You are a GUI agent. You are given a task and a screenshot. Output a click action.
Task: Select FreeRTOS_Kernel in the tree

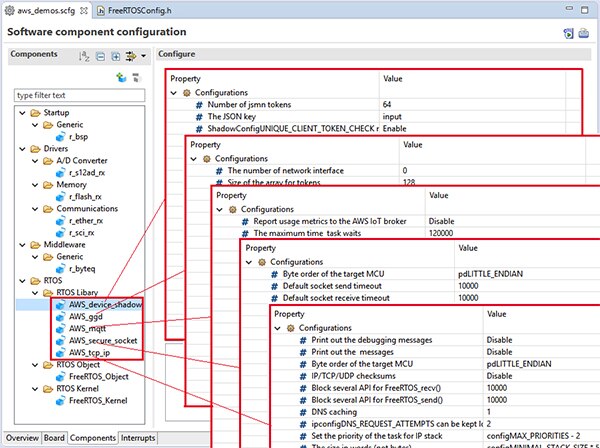[98, 400]
